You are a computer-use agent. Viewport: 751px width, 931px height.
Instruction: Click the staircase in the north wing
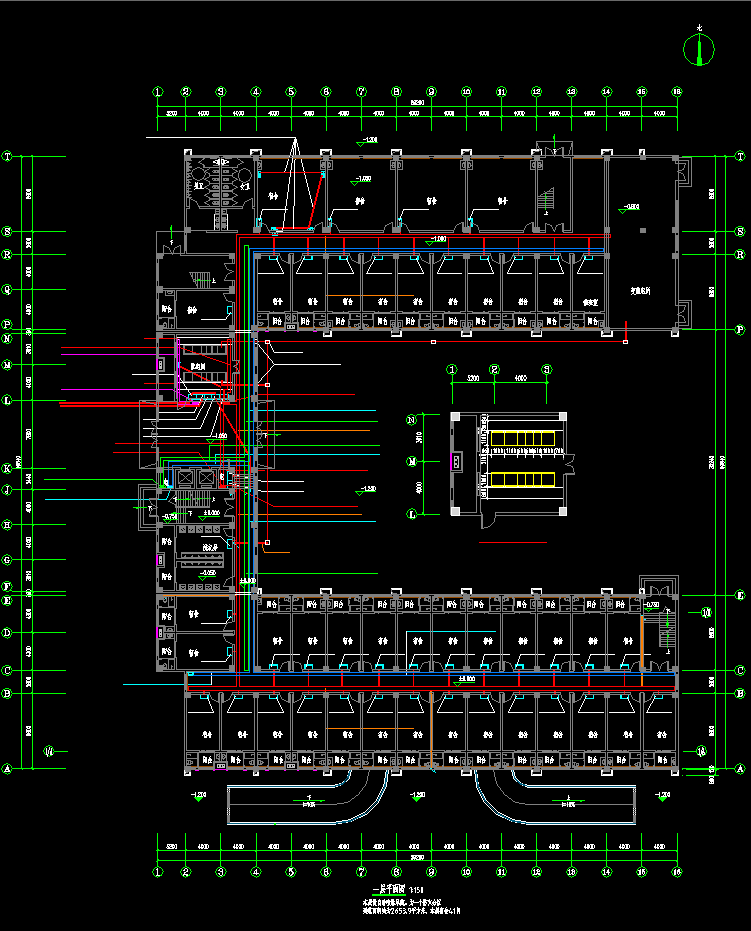coord(545,202)
